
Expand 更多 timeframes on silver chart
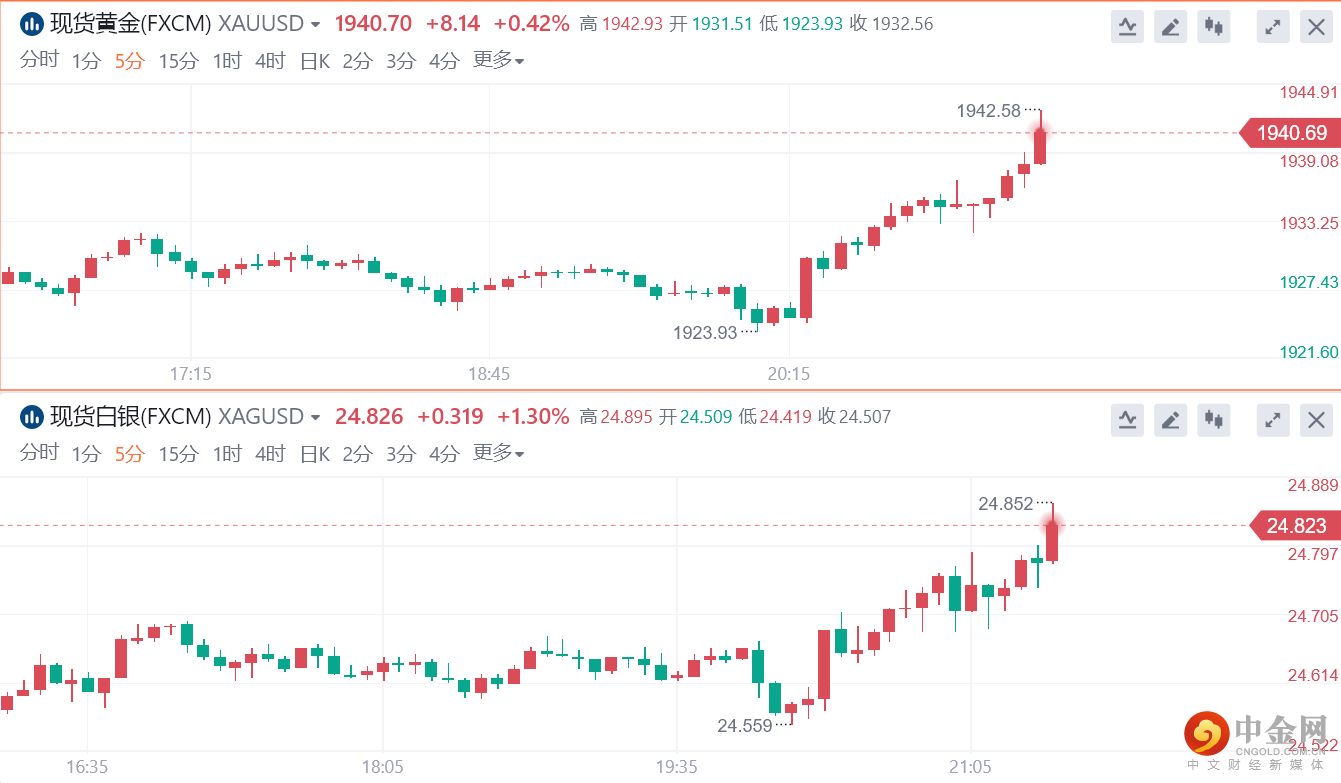click(498, 454)
